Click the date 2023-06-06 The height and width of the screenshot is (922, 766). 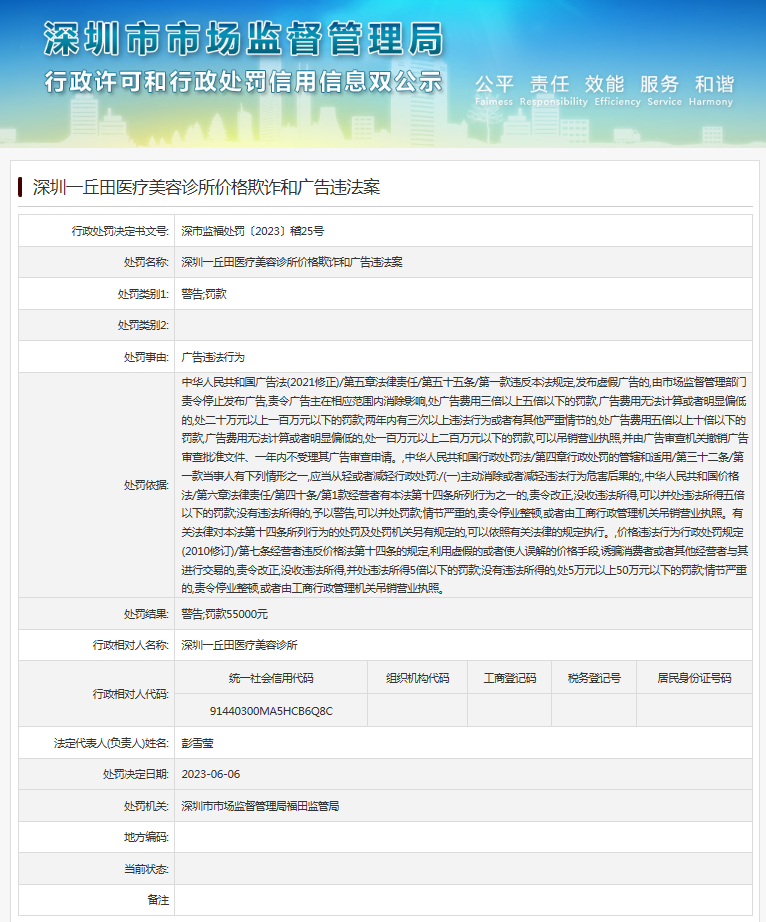(x=210, y=774)
